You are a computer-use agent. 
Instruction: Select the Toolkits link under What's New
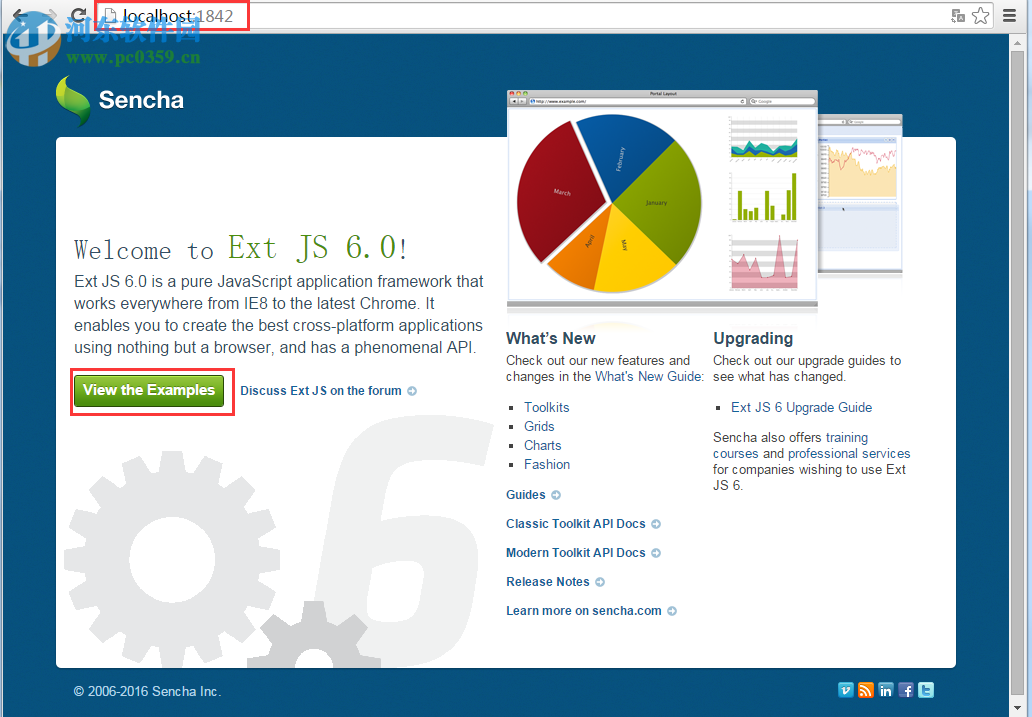(546, 407)
